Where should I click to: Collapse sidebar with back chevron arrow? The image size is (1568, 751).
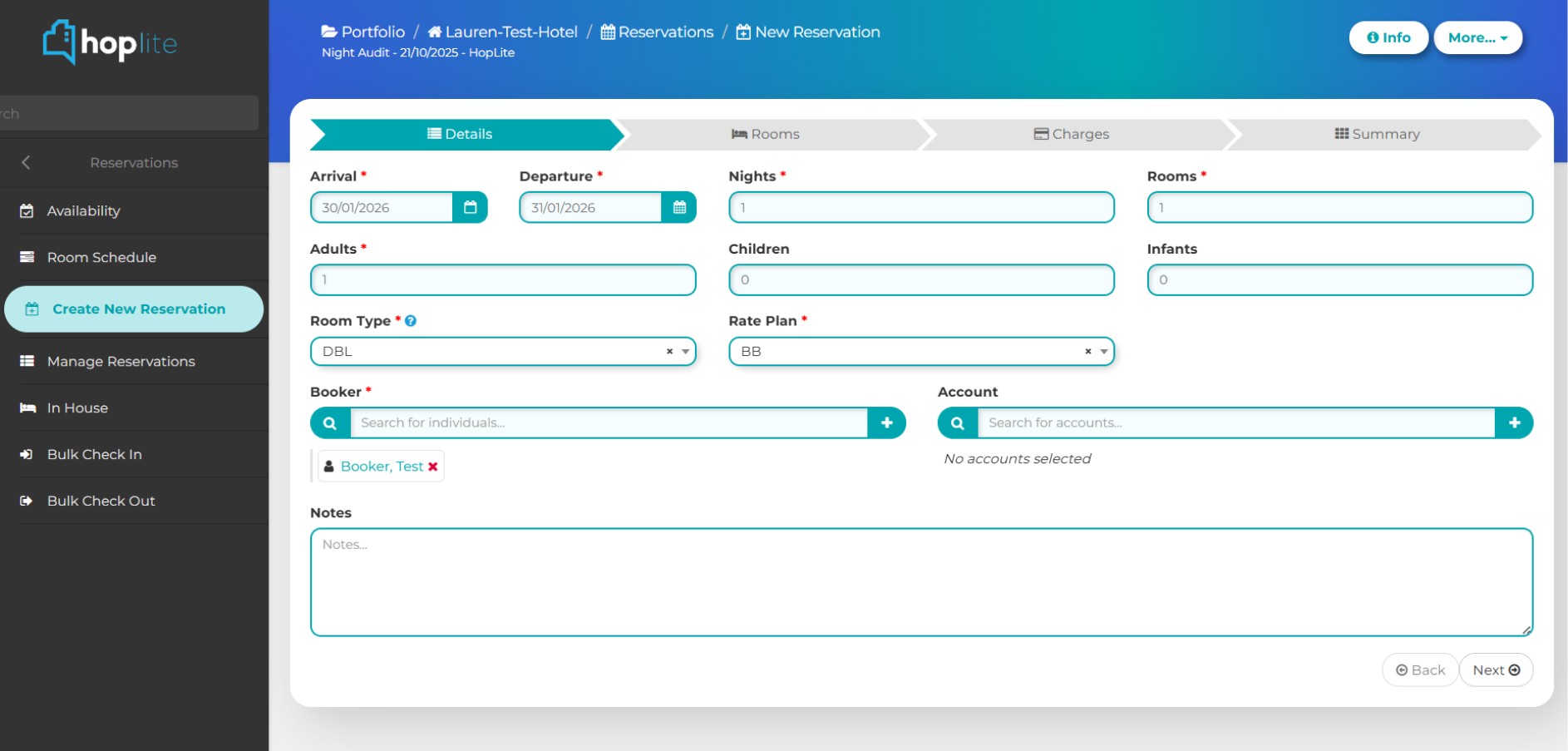tap(26, 163)
